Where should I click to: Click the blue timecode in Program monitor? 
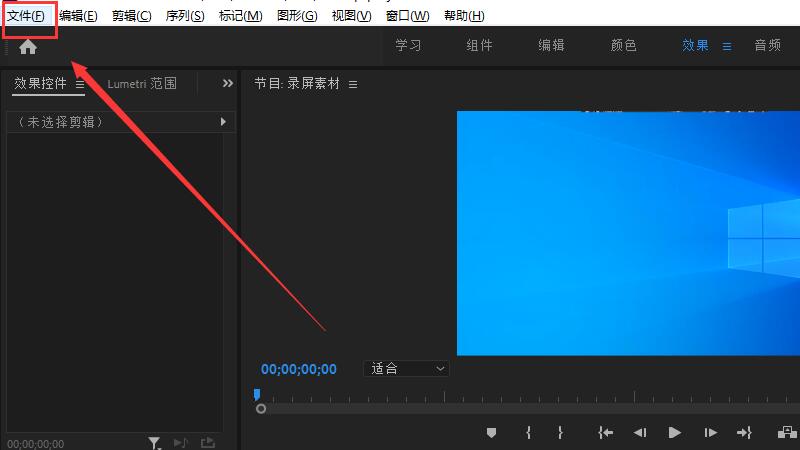tap(299, 369)
